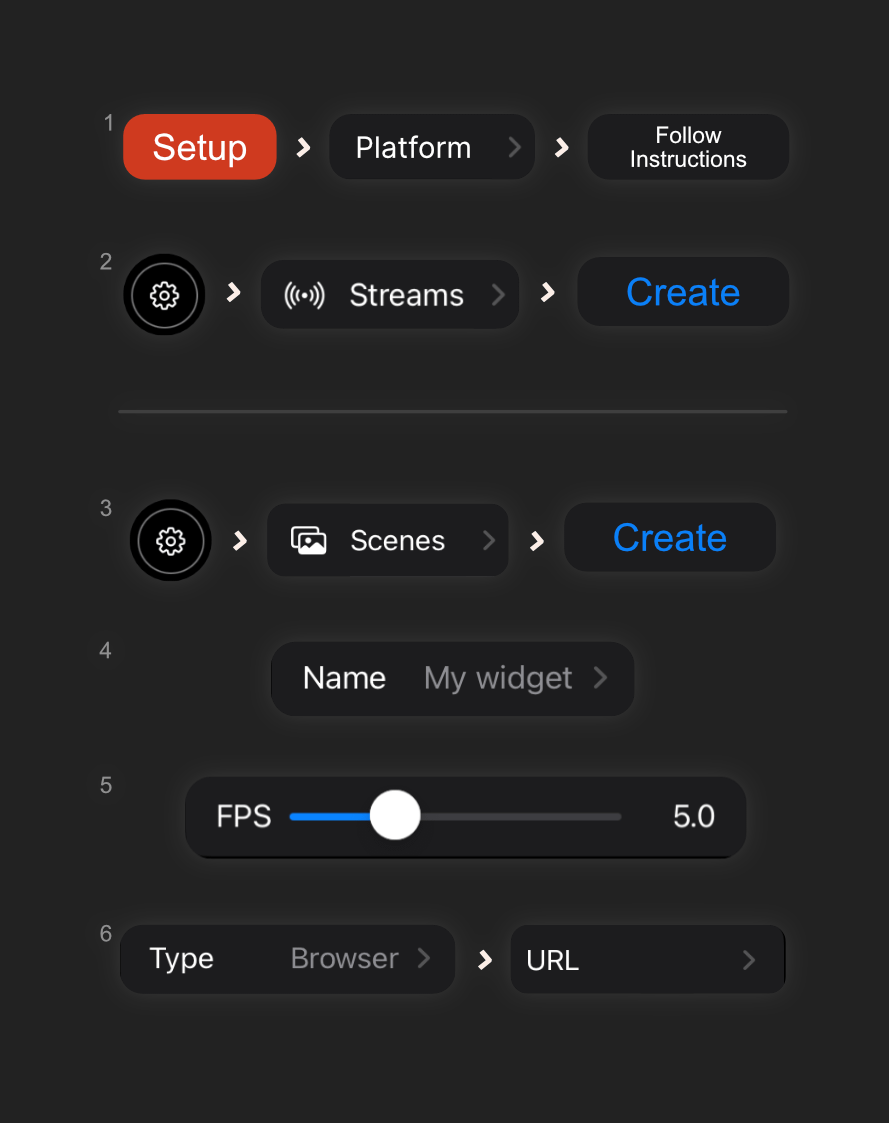Click the red Setup button
The image size is (889, 1123).
pyautogui.click(x=199, y=147)
